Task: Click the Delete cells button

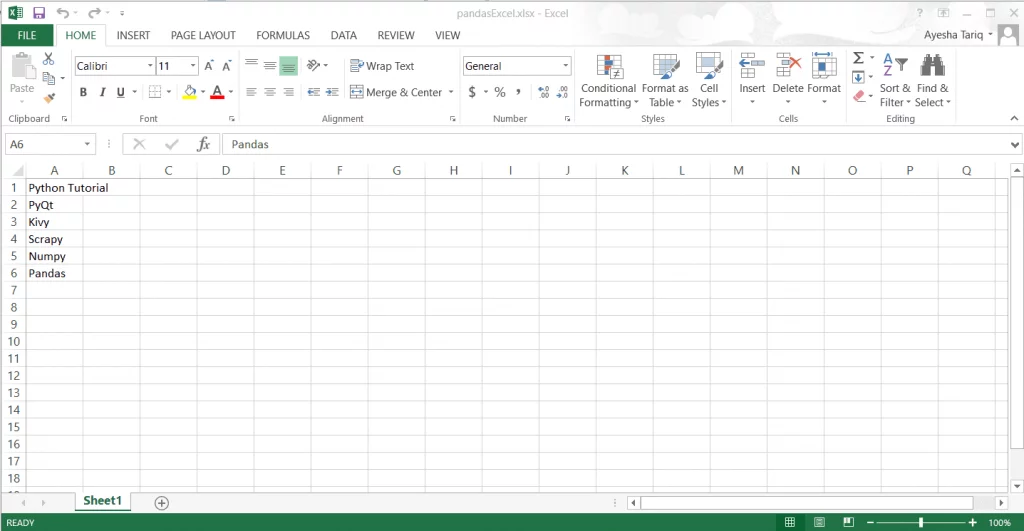Action: coord(788,80)
